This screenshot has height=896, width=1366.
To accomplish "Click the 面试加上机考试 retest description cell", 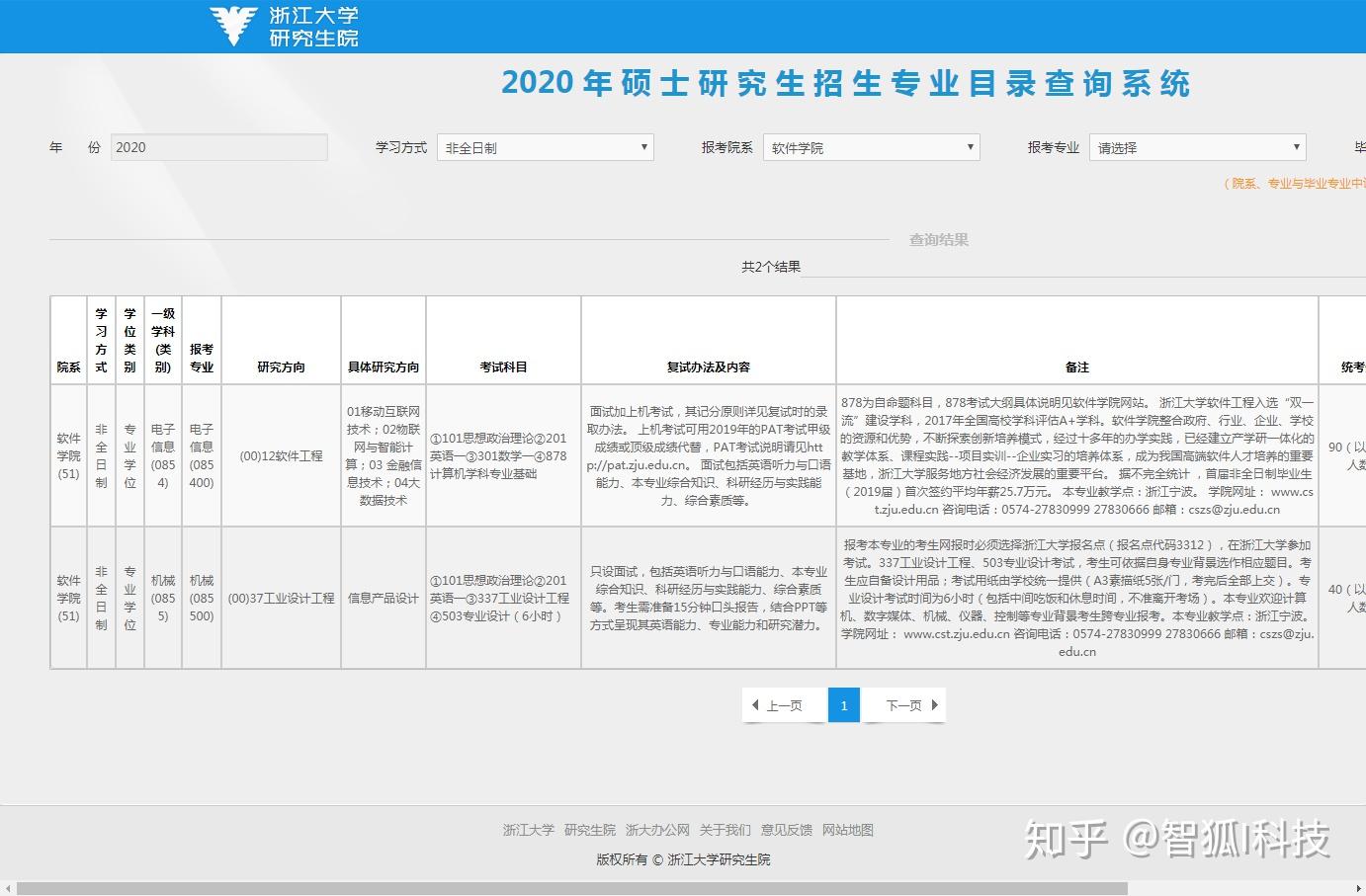I will (x=709, y=455).
